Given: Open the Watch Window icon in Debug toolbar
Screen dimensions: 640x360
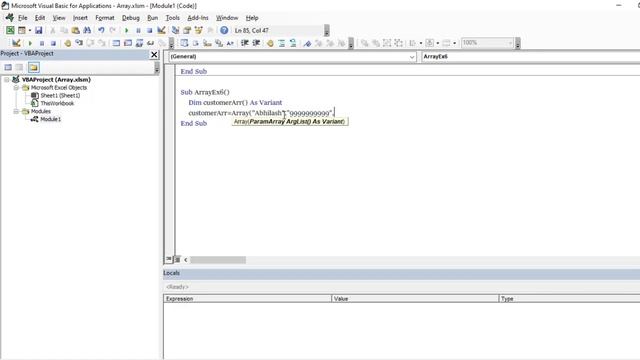Looking at the screenshot, I should click(x=139, y=43).
